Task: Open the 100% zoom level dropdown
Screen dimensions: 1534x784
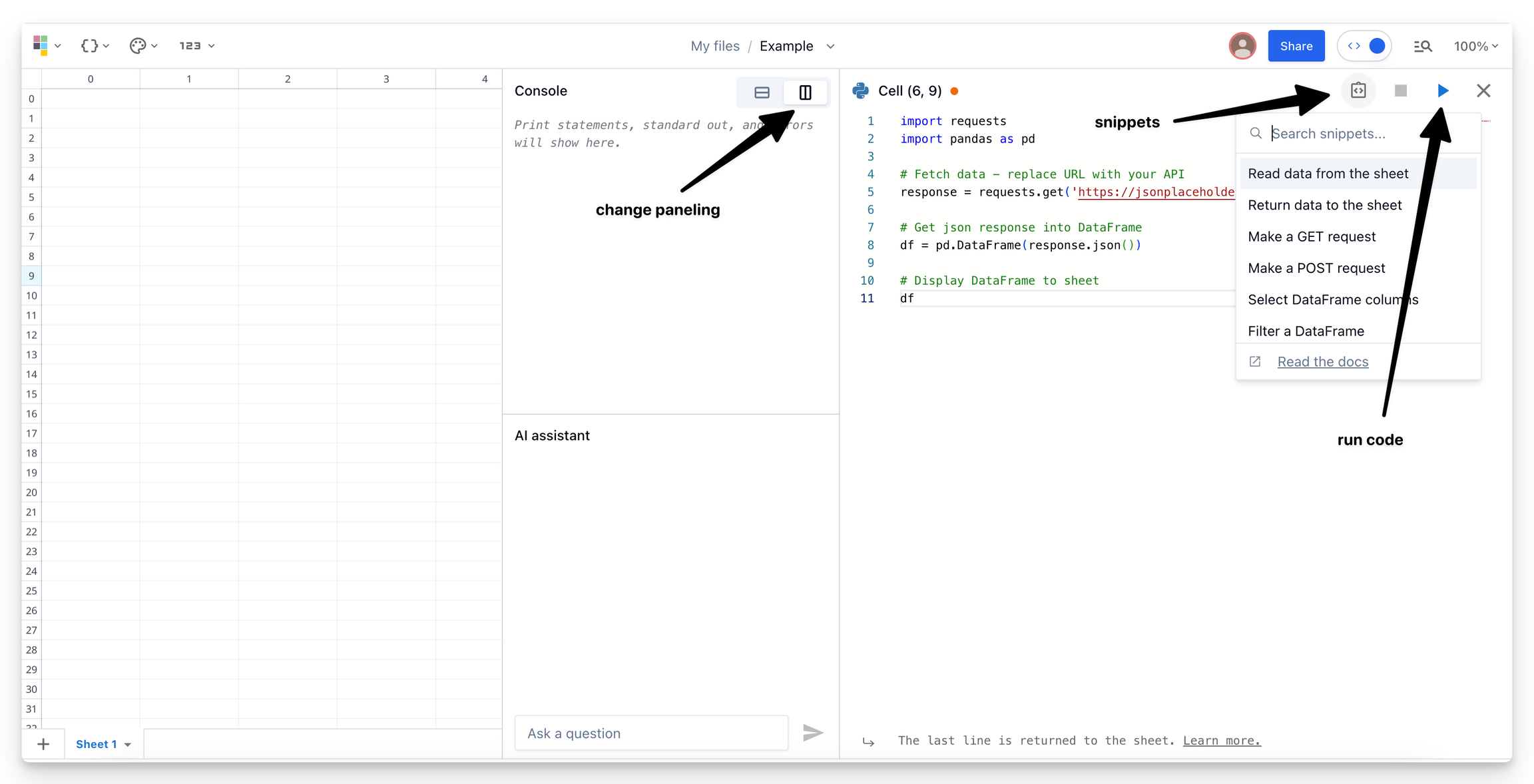Action: pyautogui.click(x=1475, y=46)
